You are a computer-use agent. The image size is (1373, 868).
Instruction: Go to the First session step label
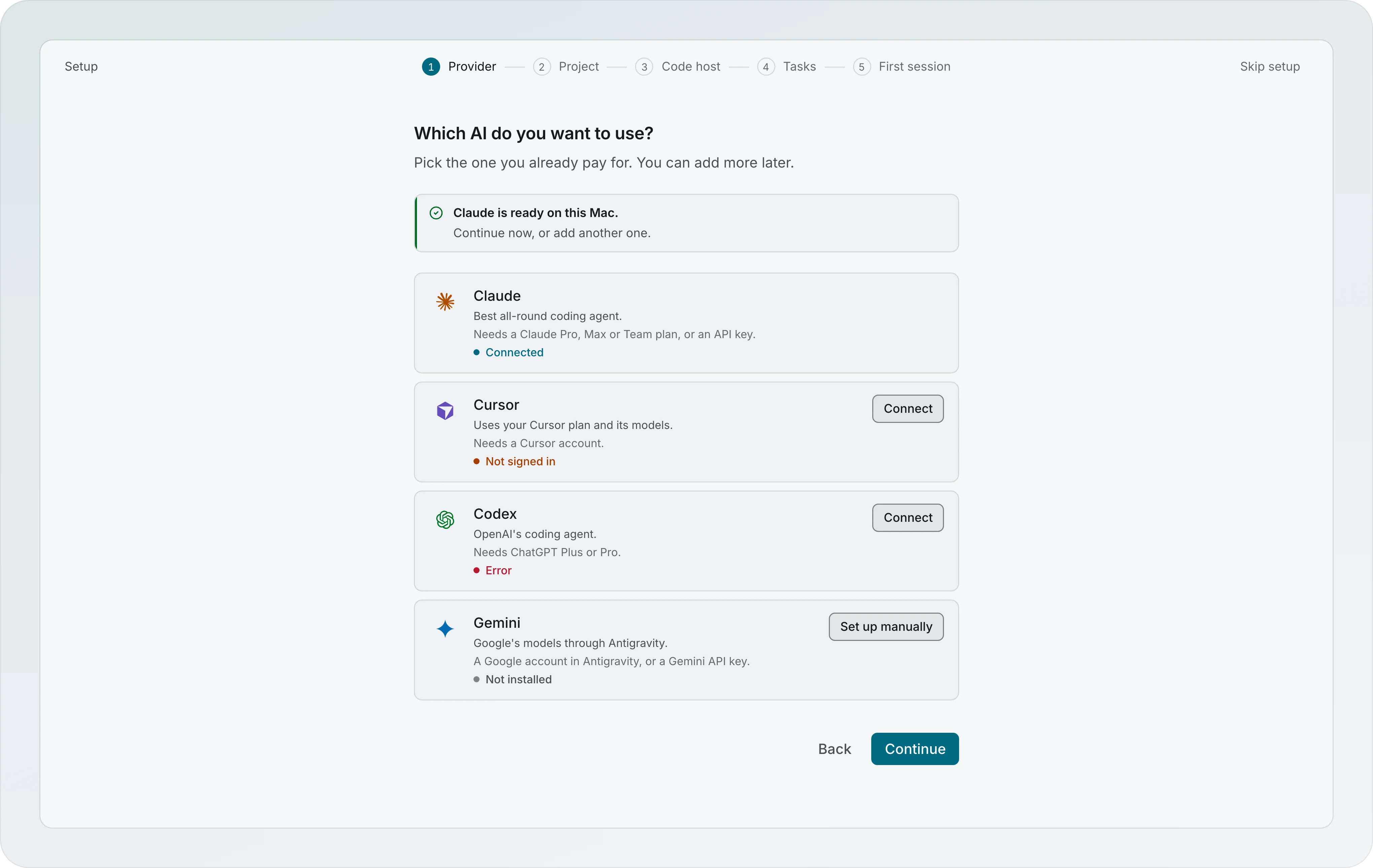(x=915, y=67)
